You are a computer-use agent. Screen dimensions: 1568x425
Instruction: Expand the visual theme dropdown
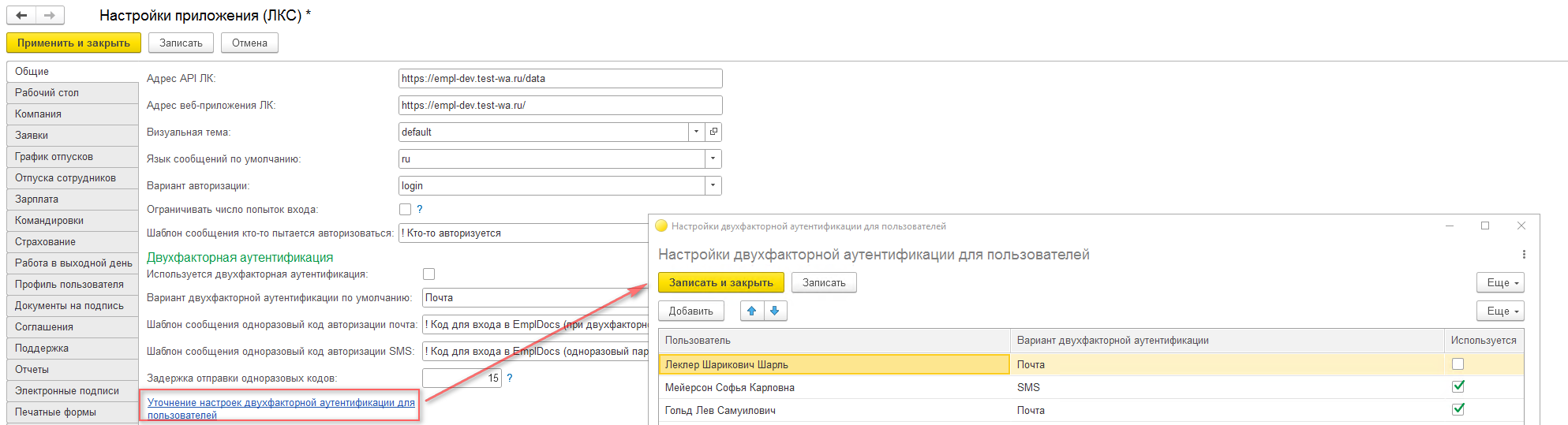coord(696,132)
